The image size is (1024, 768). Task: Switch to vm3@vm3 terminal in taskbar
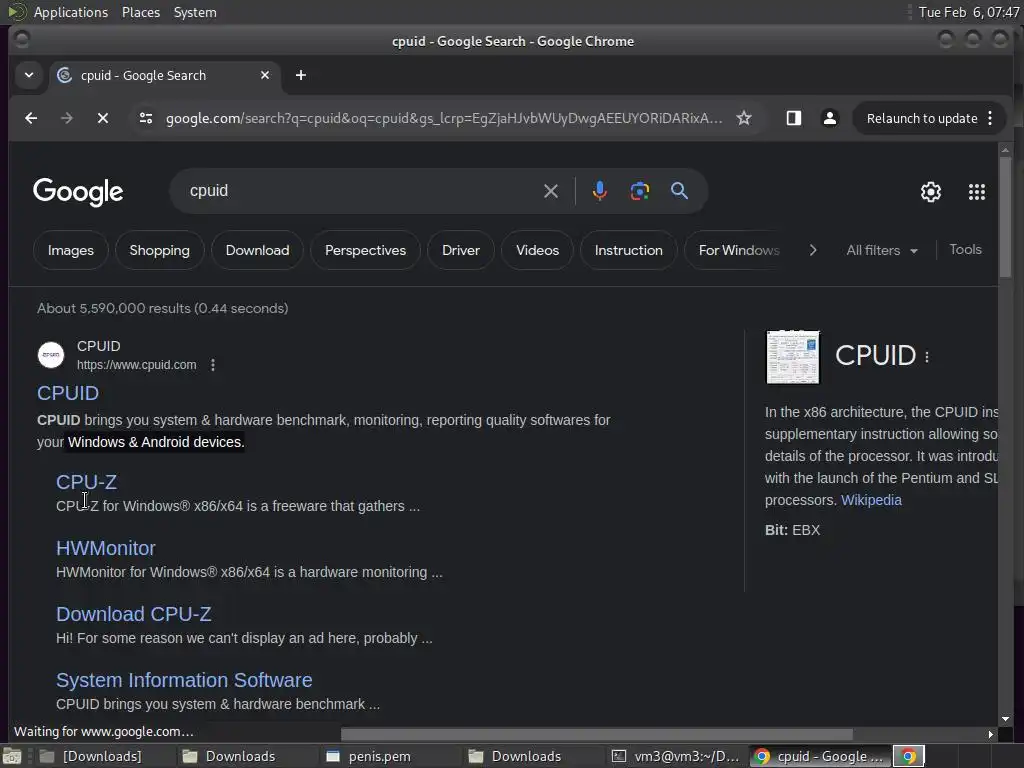coord(676,756)
